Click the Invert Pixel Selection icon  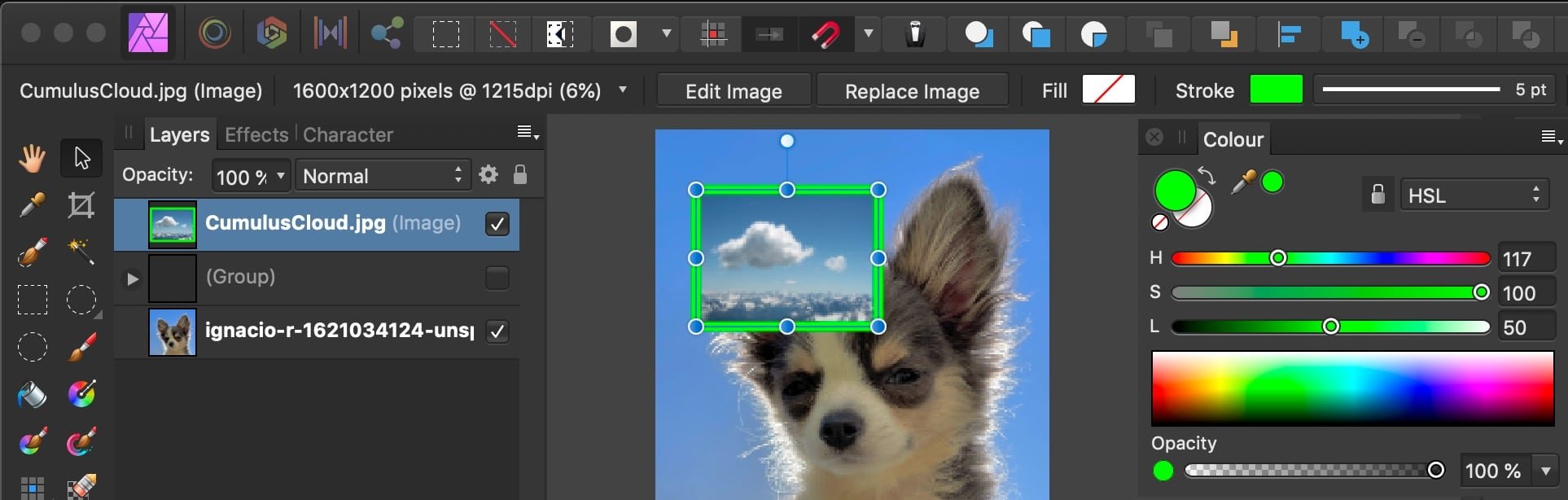pyautogui.click(x=559, y=34)
